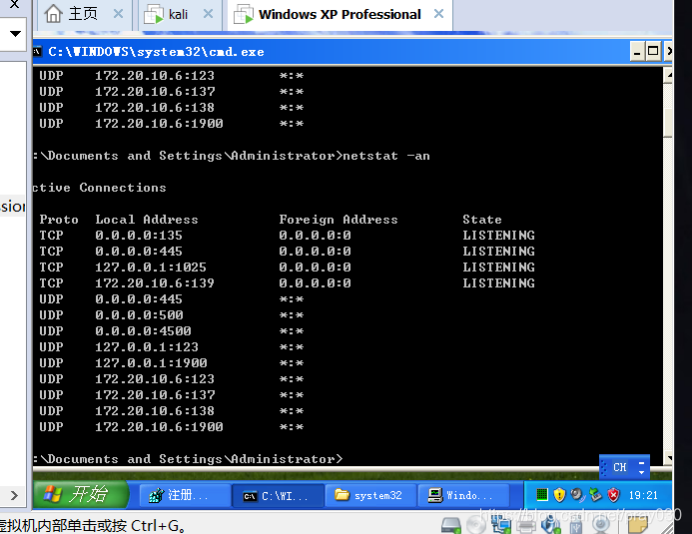Click the TCP 172.20.10.6:139 entry
The height and width of the screenshot is (534, 692).
click(287, 283)
